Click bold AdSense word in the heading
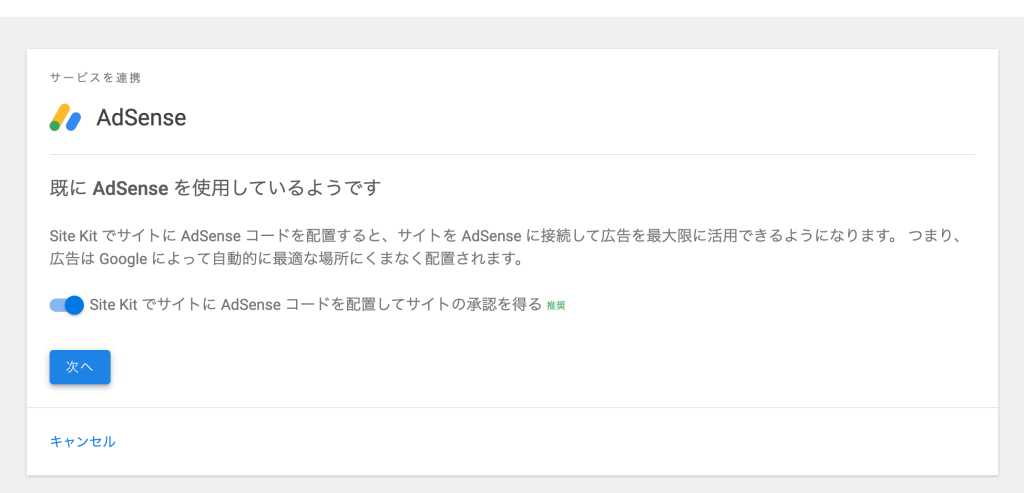Viewport: 1024px width, 493px height. pyautogui.click(x=131, y=188)
